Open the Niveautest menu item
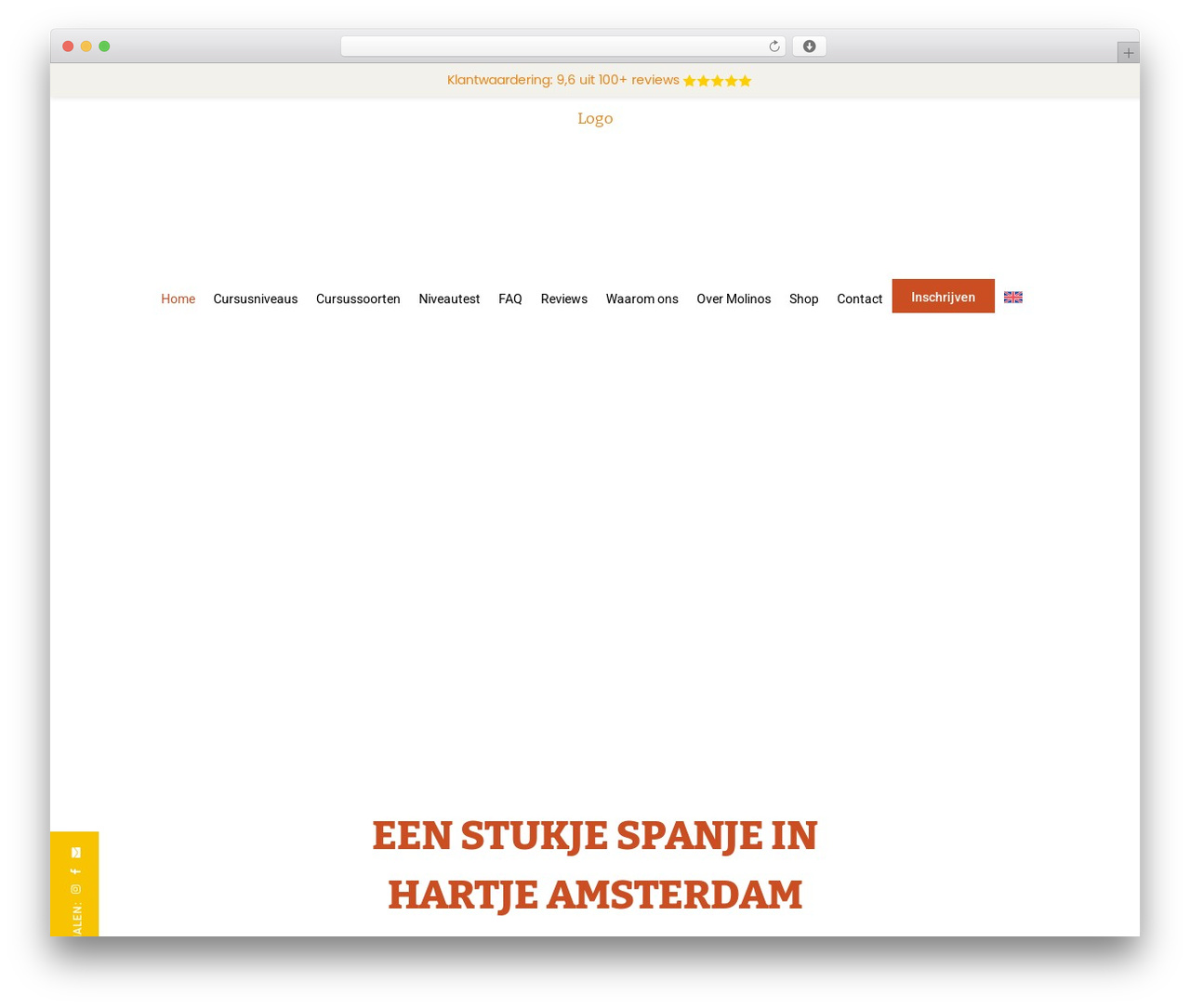Viewport: 1190px width, 1008px height. pyautogui.click(x=449, y=298)
